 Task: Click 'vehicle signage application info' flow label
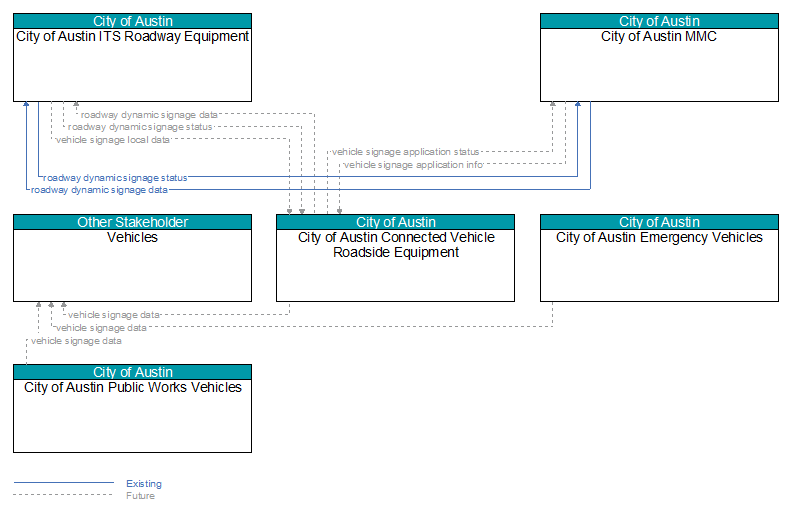(x=413, y=165)
